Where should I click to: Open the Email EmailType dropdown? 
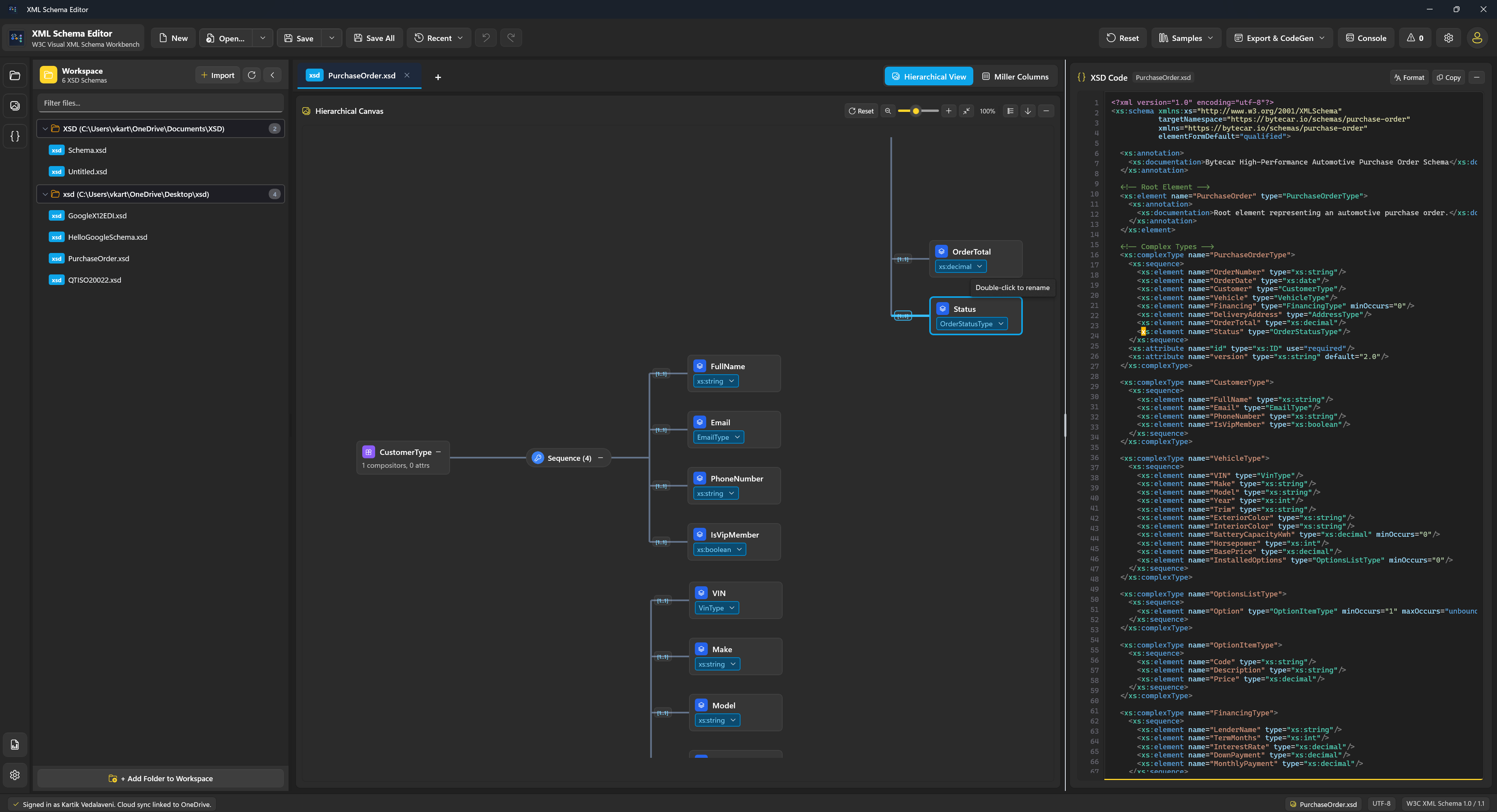pyautogui.click(x=718, y=437)
